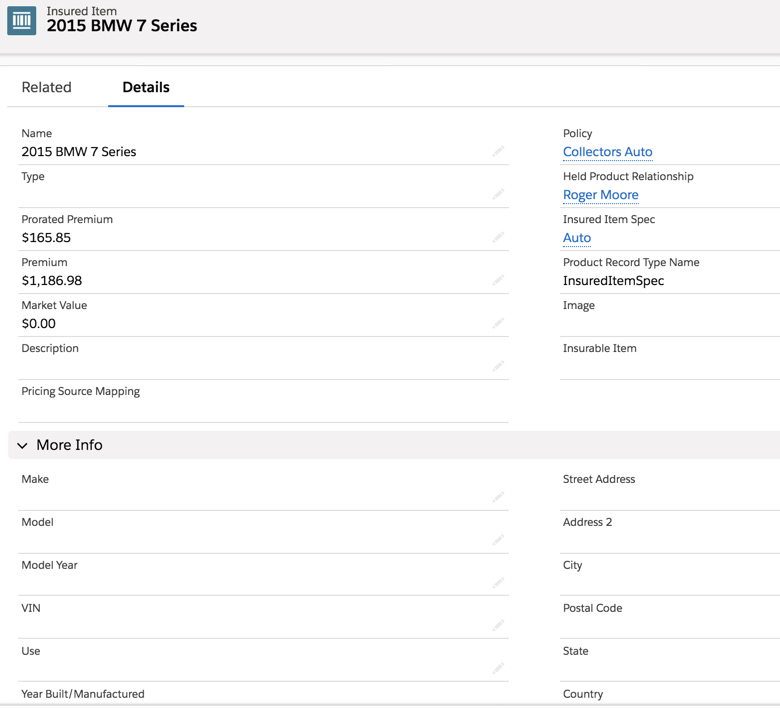
Task: Switch to the Related tab
Action: tap(47, 87)
